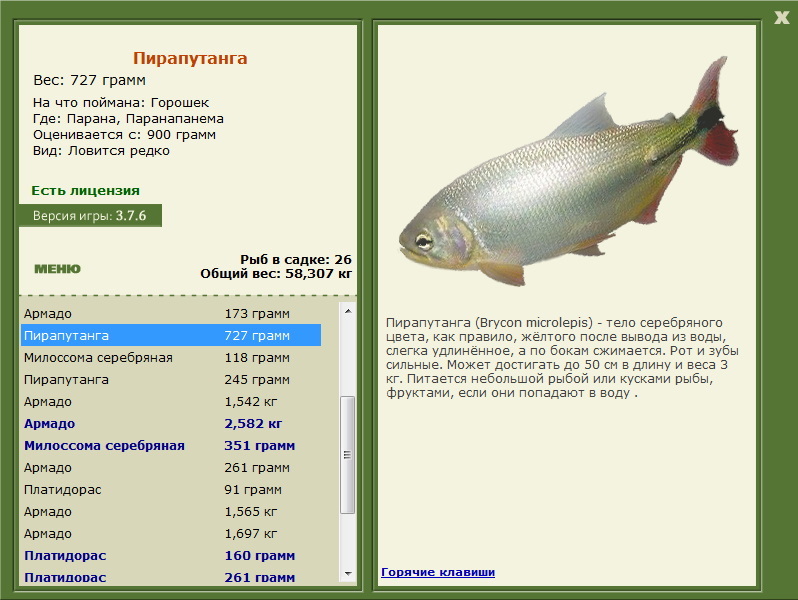Viewport: 798px width, 600px height.
Task: Click the Есть лицензия status text
Action: 86,190
